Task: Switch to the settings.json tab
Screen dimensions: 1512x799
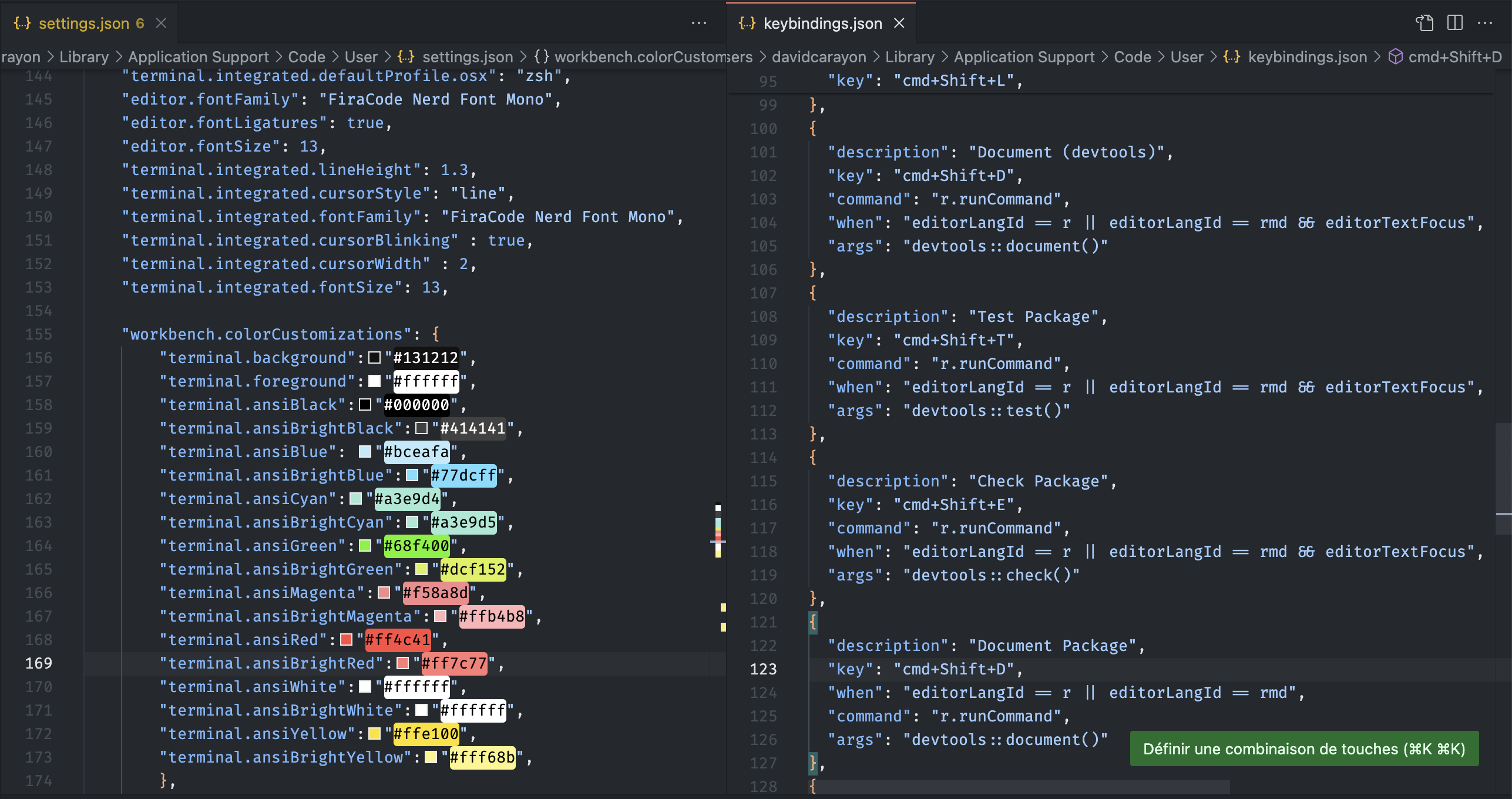Action: pyautogui.click(x=83, y=23)
